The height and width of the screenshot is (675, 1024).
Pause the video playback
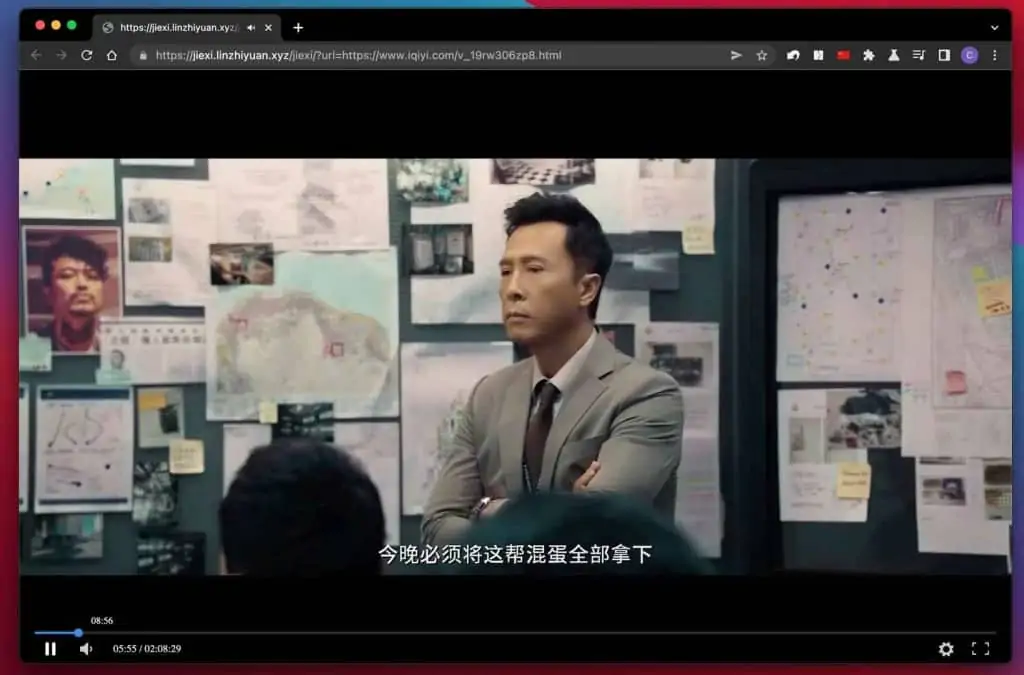[x=50, y=649]
